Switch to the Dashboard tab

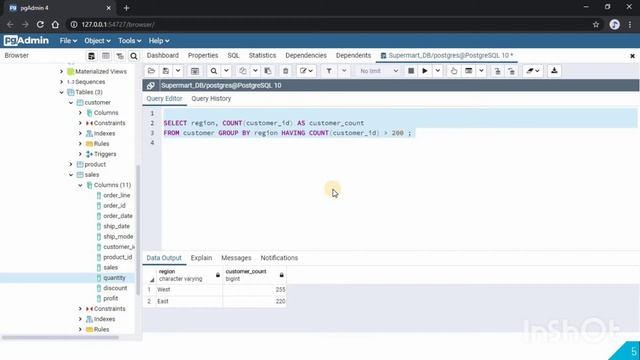162,56
